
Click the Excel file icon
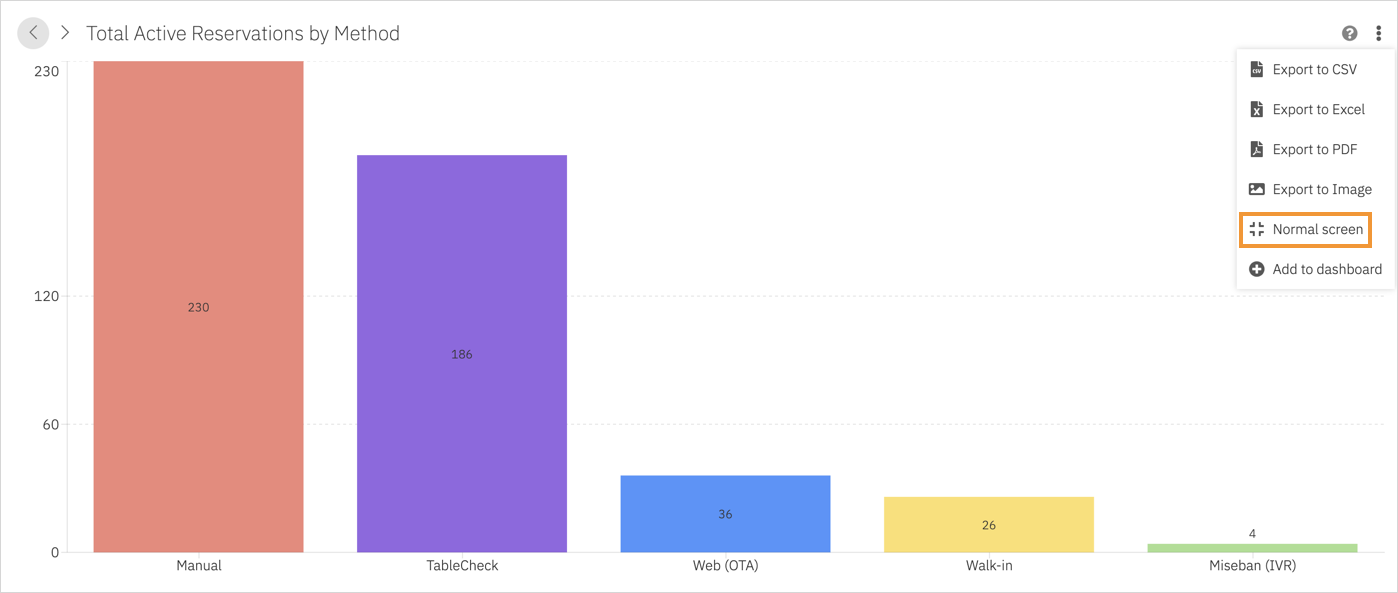point(1257,109)
